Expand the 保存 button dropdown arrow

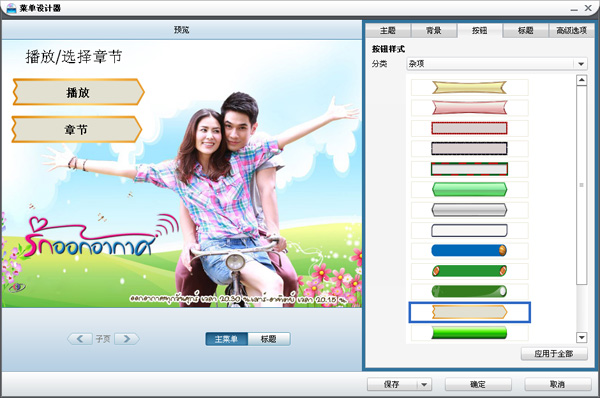point(424,384)
